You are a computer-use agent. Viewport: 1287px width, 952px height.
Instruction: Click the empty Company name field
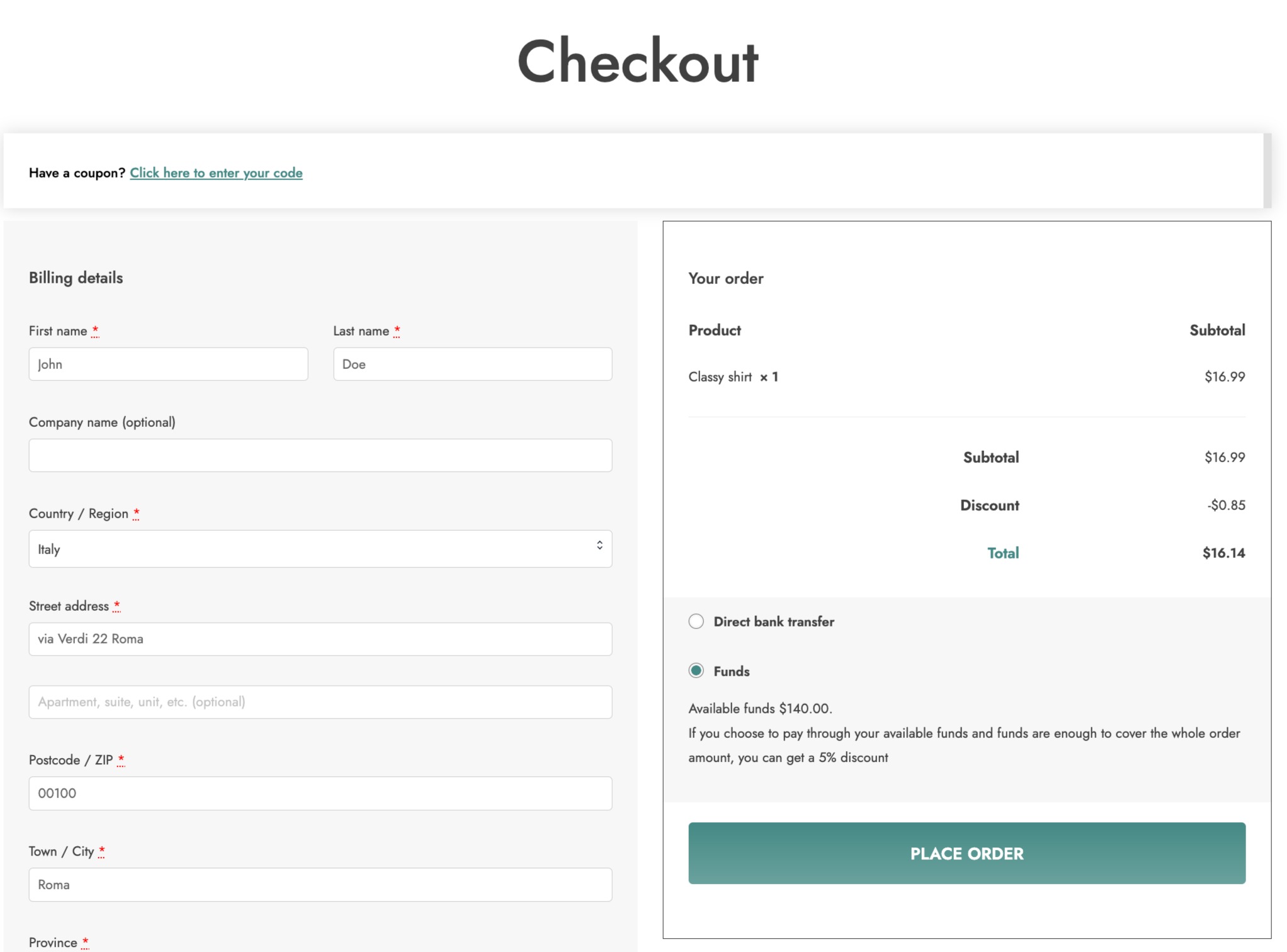(x=320, y=455)
